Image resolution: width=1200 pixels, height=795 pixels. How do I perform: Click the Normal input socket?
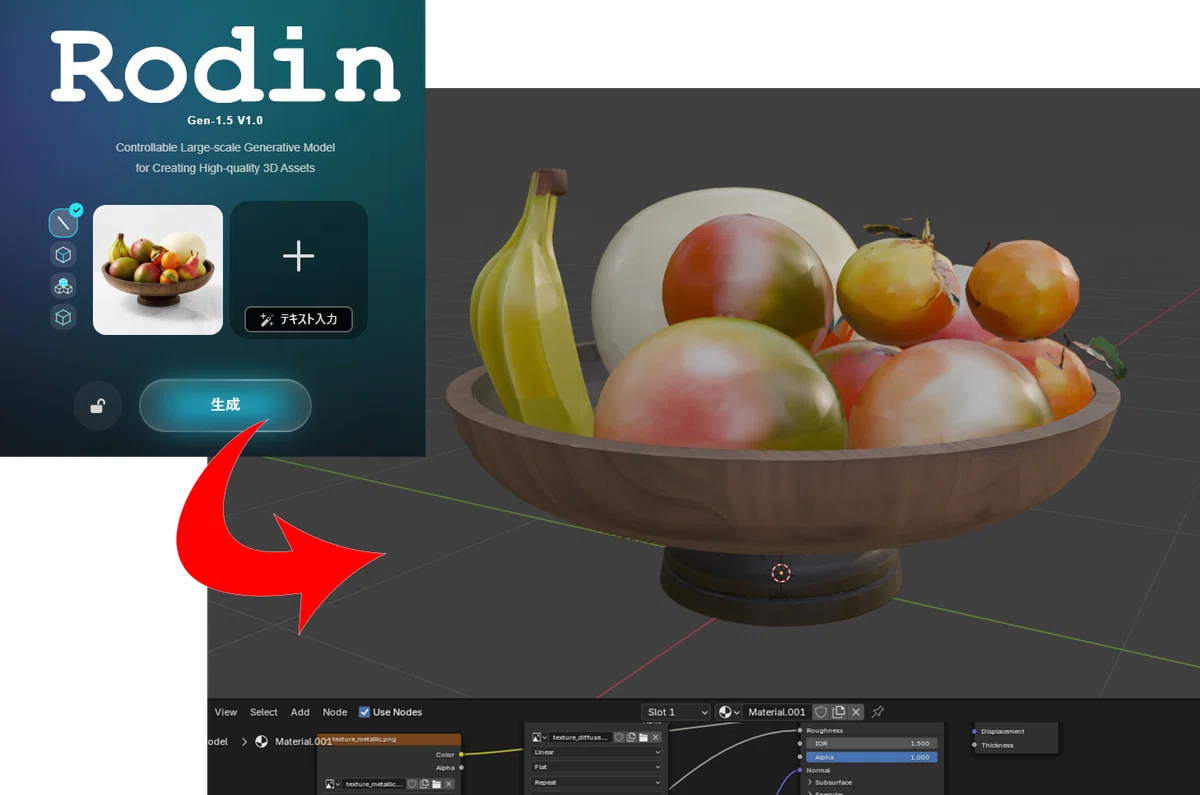[x=800, y=770]
